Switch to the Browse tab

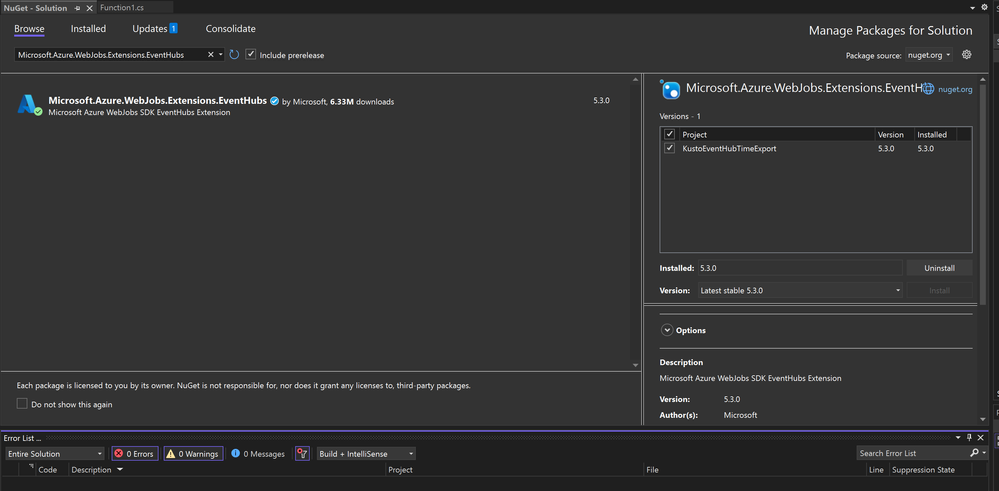tap(29, 29)
